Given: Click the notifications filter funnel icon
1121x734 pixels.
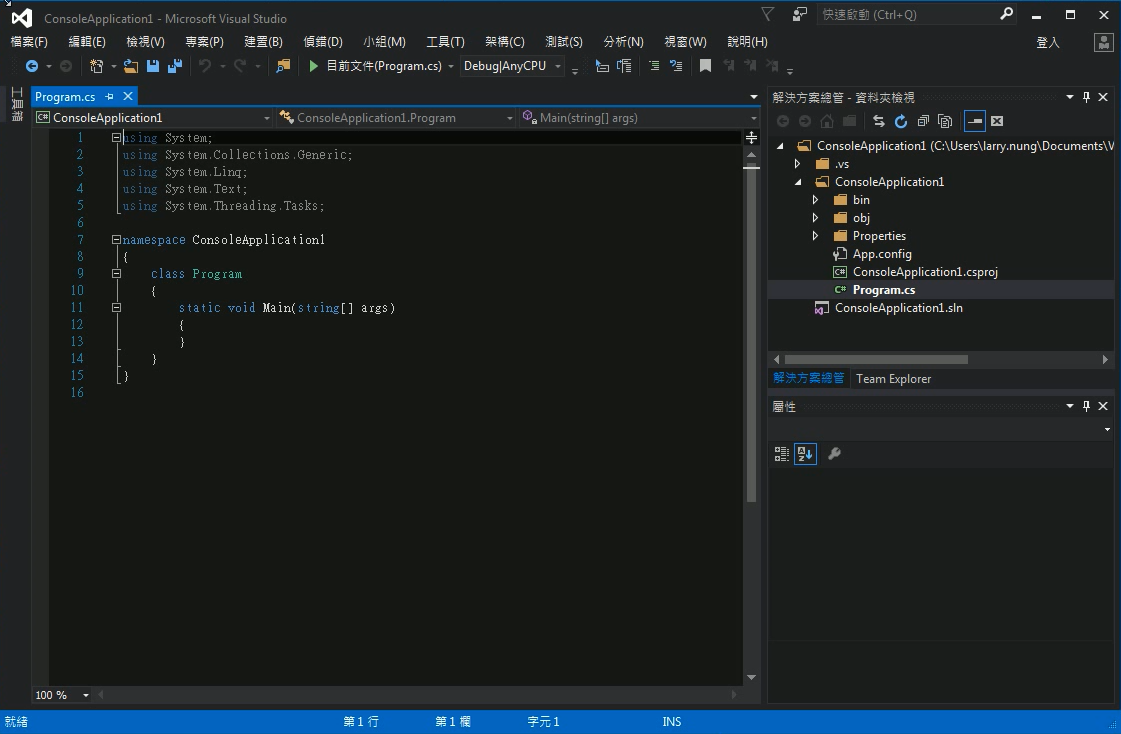Looking at the screenshot, I should tap(767, 14).
